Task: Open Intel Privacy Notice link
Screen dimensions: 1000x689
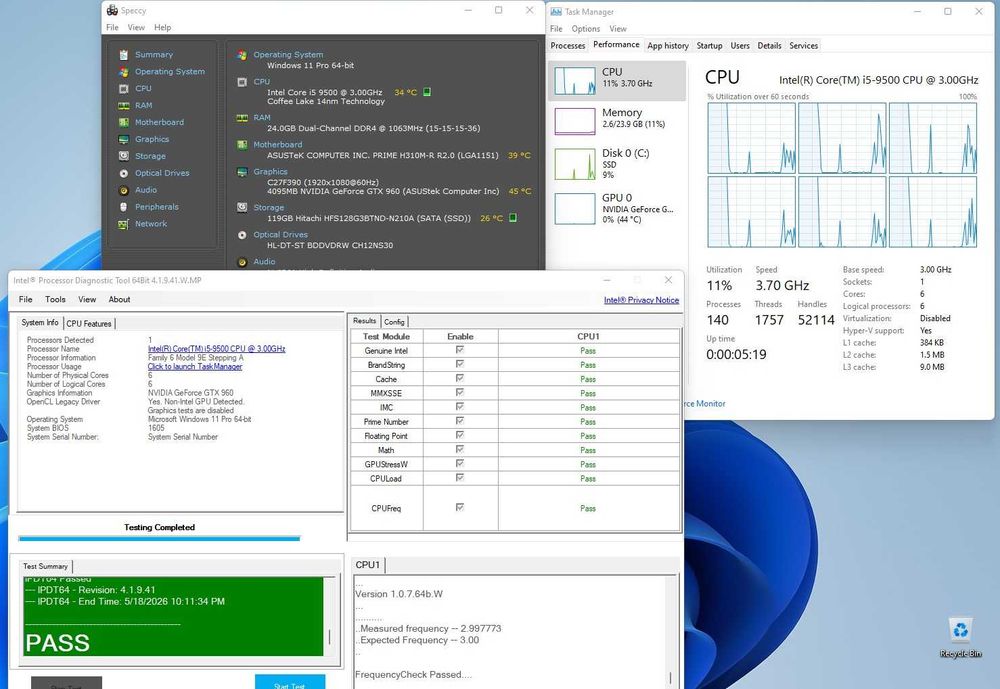Action: (642, 300)
